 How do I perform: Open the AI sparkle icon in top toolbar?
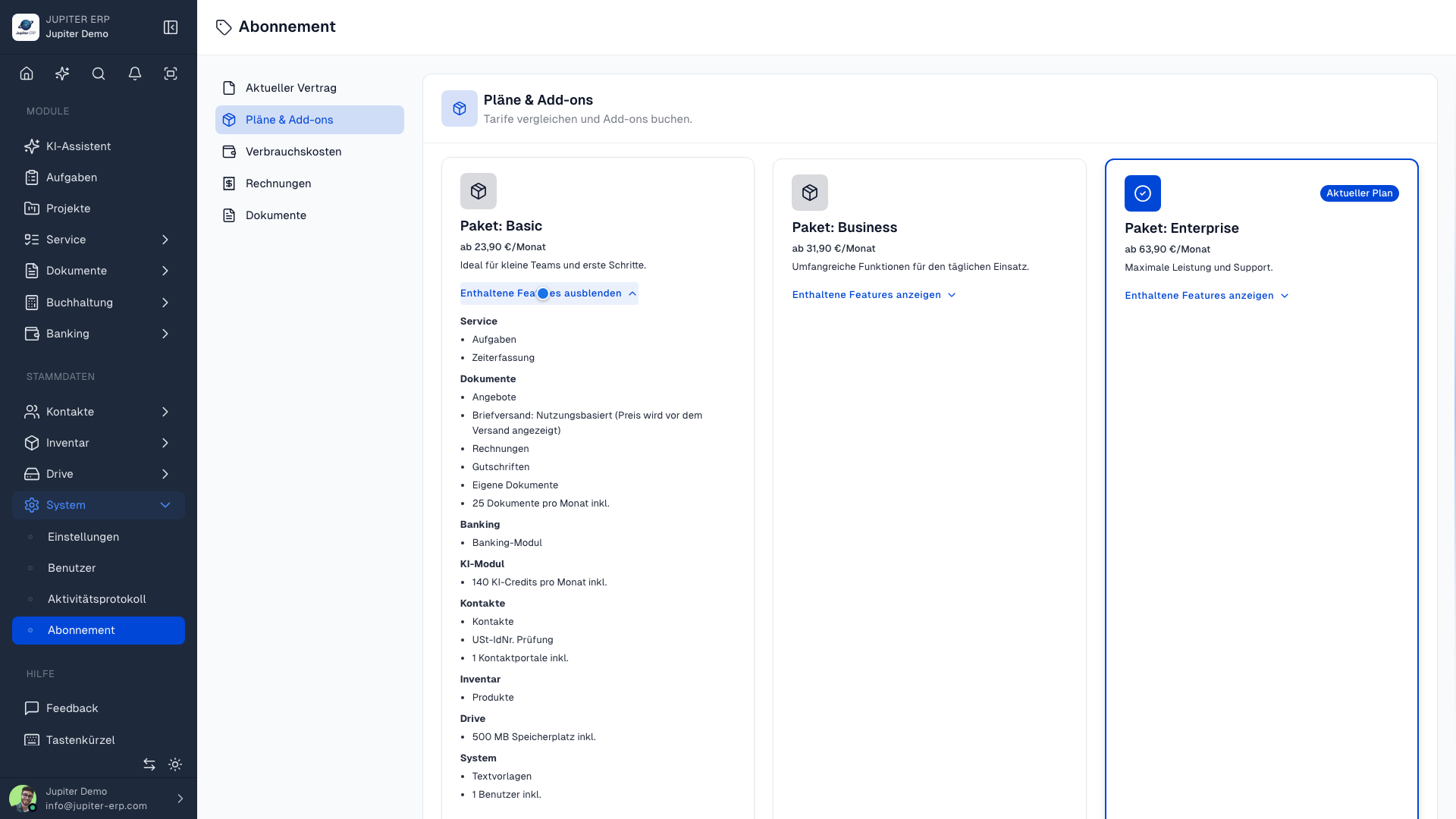pos(62,74)
